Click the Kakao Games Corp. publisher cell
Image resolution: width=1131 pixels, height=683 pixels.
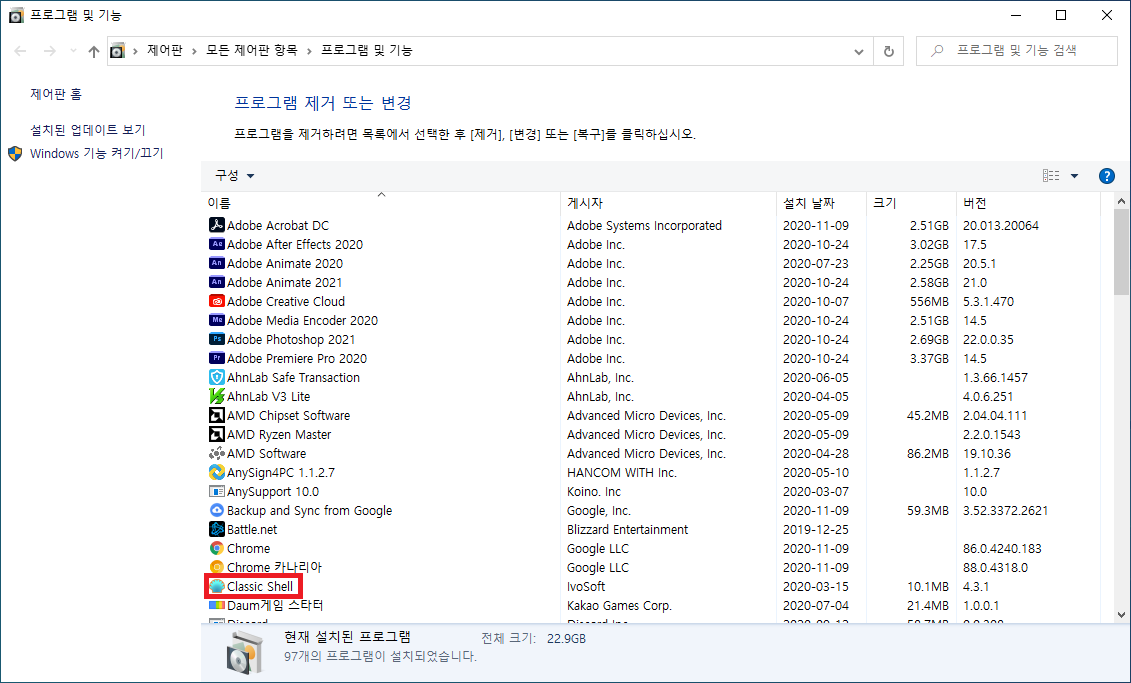point(619,605)
